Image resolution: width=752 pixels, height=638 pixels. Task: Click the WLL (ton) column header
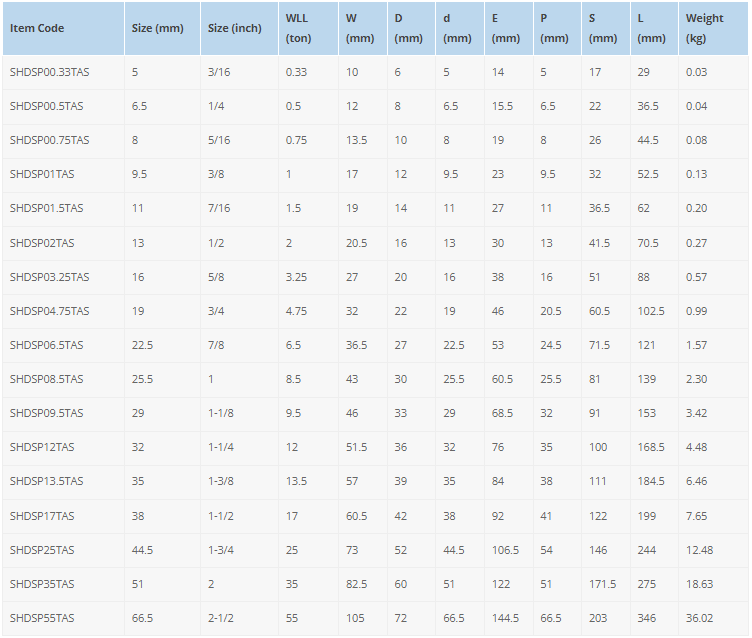point(297,28)
